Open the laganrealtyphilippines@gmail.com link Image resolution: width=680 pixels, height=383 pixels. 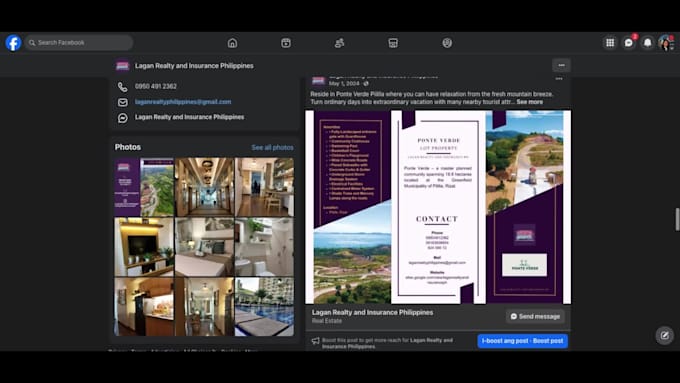click(x=183, y=101)
